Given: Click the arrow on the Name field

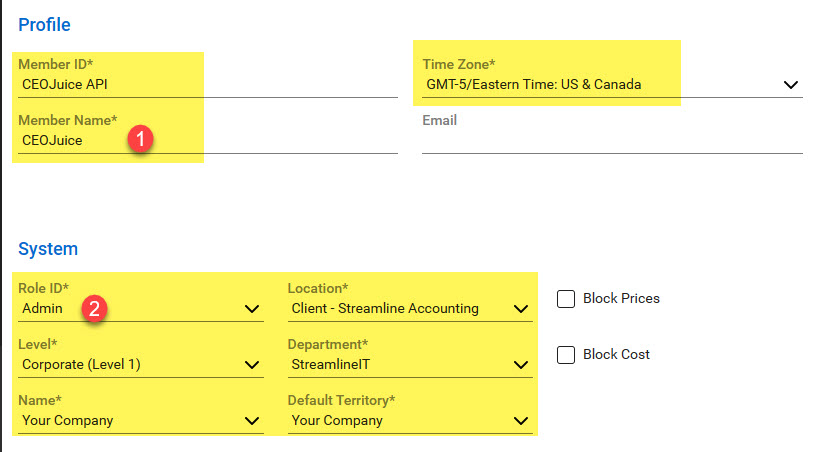Looking at the screenshot, I should pyautogui.click(x=252, y=421).
